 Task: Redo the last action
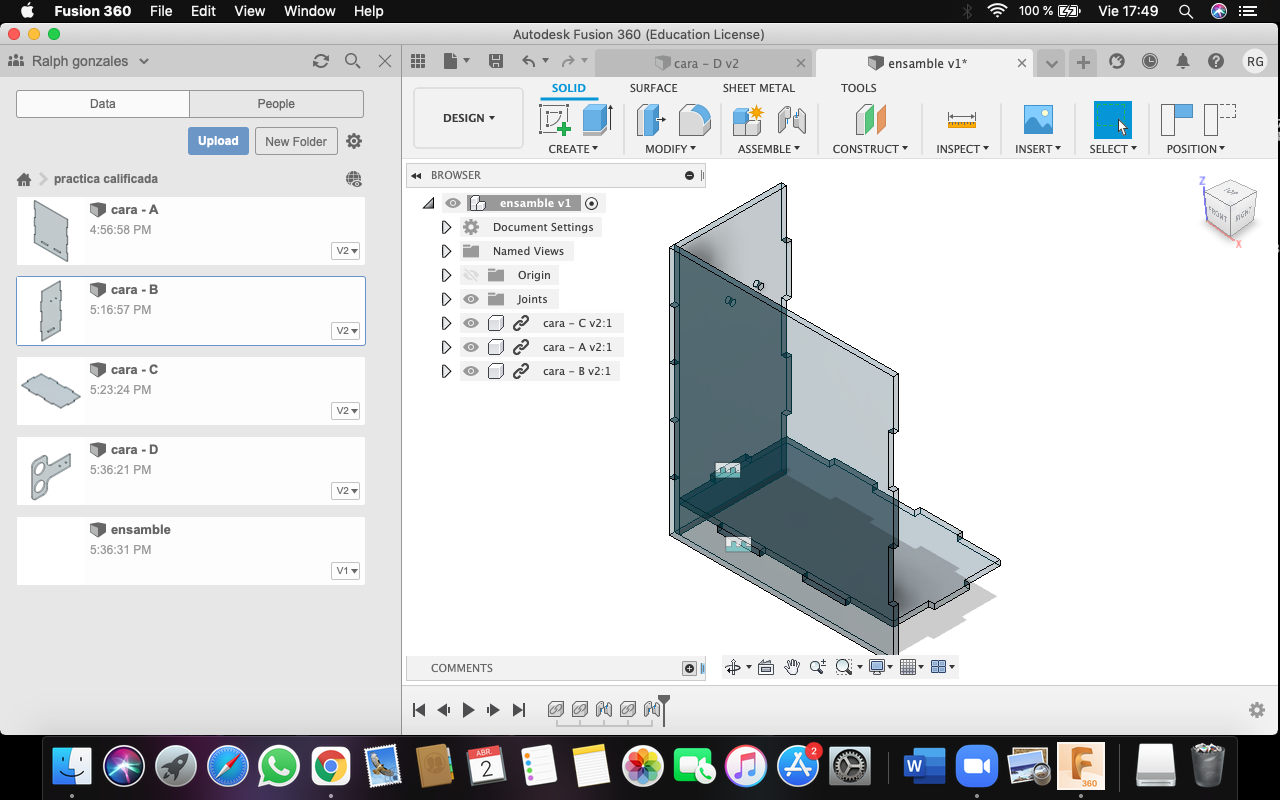click(568, 62)
